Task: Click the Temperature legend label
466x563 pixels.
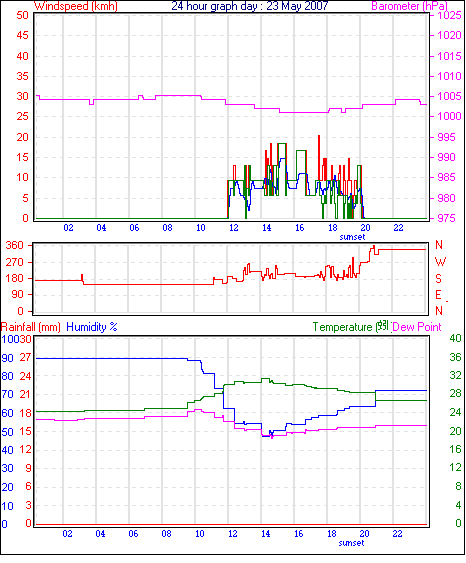Action: pyautogui.click(x=342, y=327)
